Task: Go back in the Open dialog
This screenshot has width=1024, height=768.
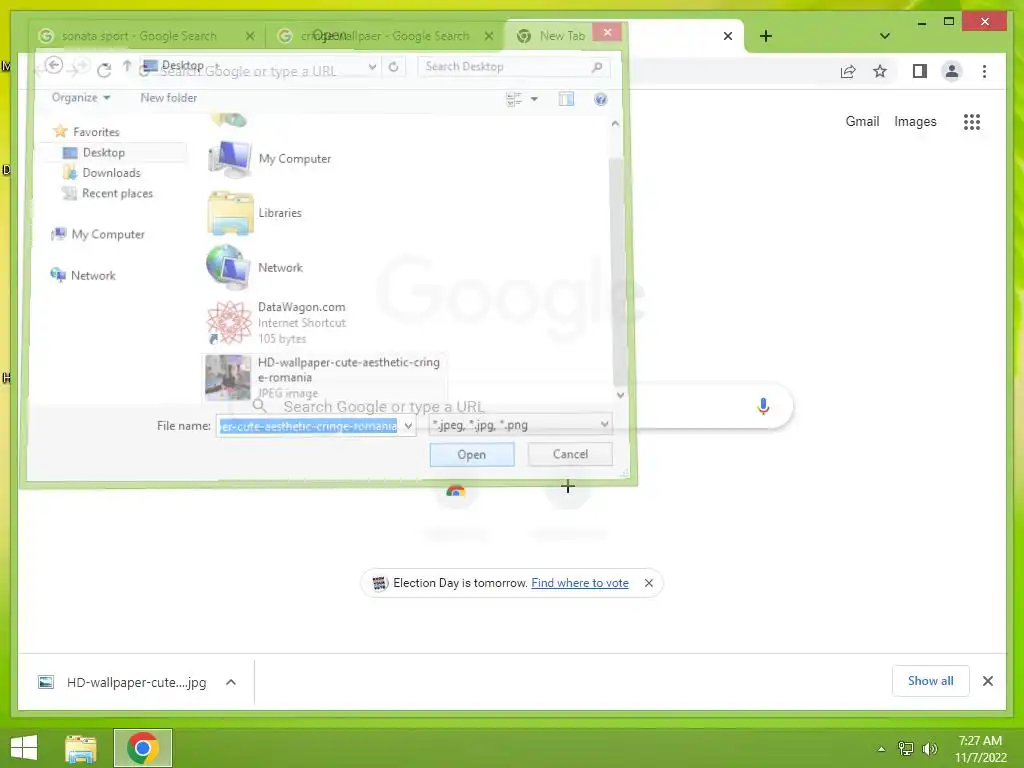Action: [x=54, y=65]
